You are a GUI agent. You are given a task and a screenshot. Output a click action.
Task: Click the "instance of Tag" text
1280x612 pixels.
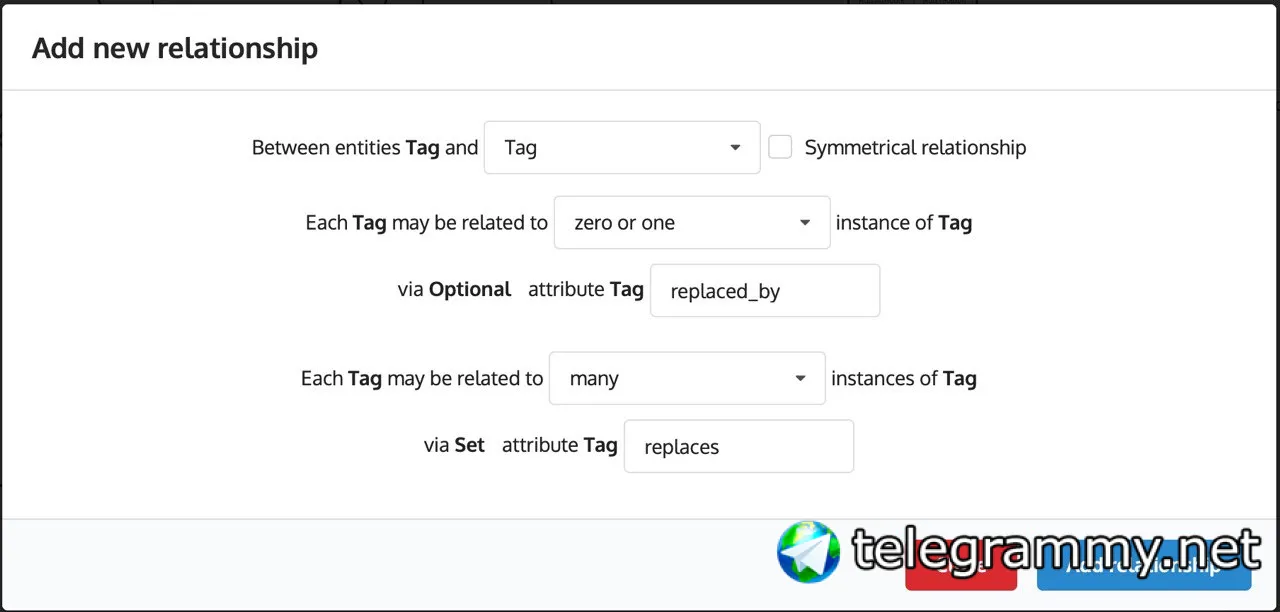pos(904,223)
